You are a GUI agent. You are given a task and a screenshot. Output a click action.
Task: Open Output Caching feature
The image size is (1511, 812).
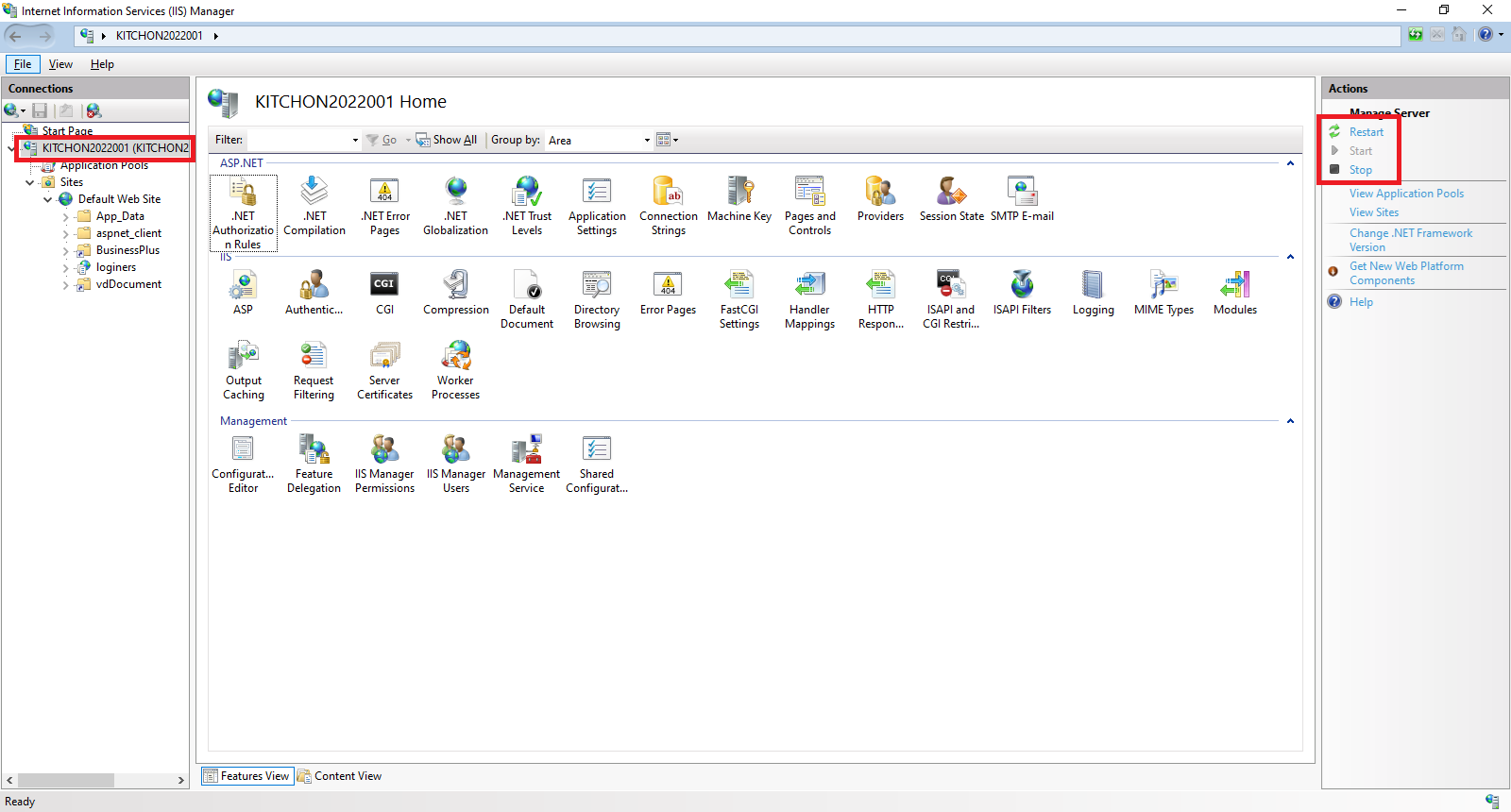(244, 370)
